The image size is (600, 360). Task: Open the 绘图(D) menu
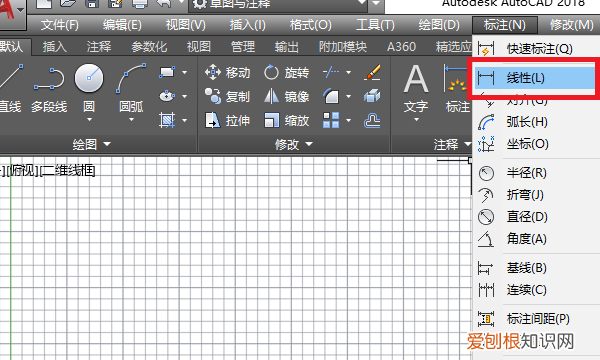(439, 25)
